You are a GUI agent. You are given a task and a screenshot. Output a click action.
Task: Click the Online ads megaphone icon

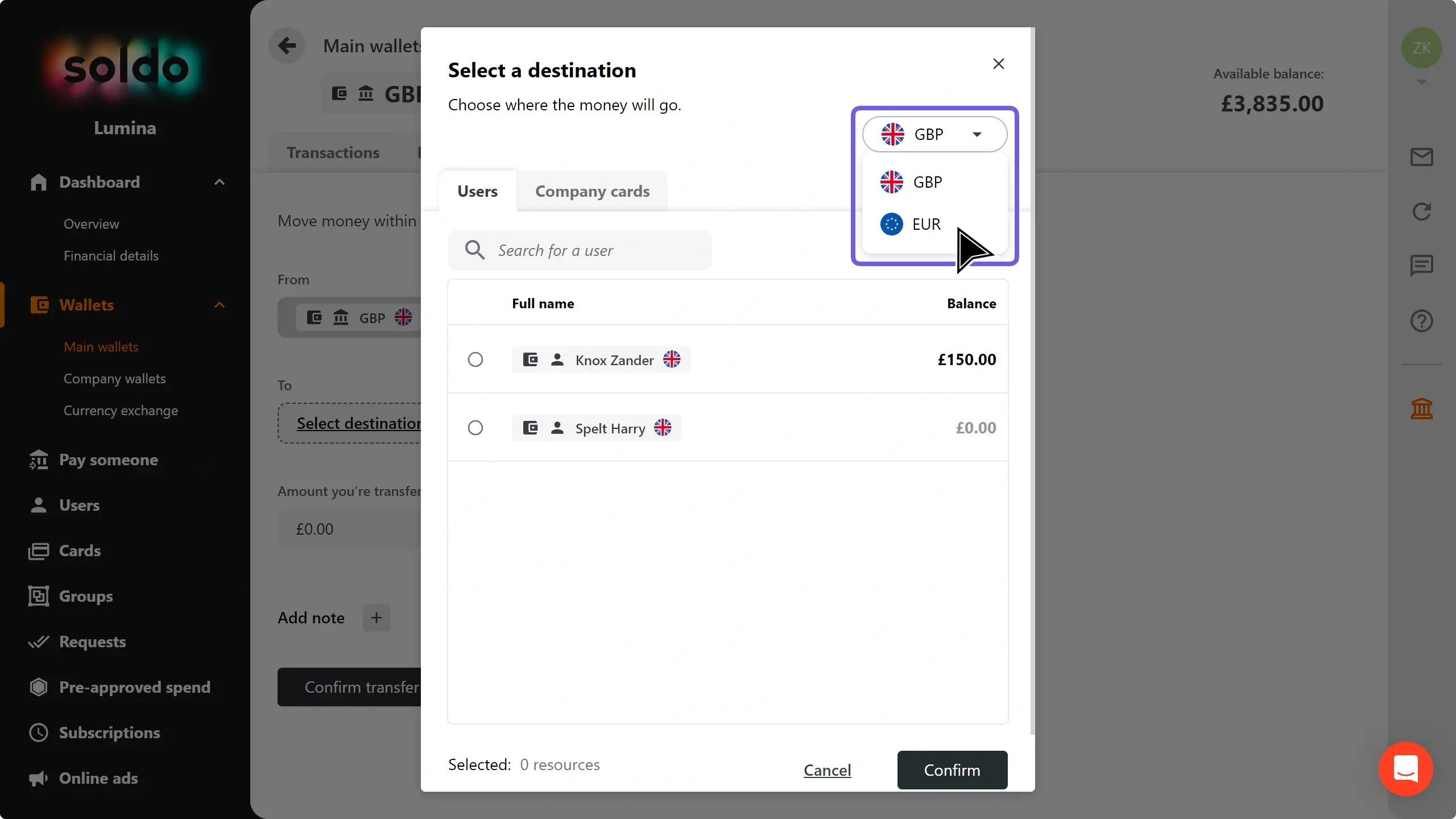[39, 778]
